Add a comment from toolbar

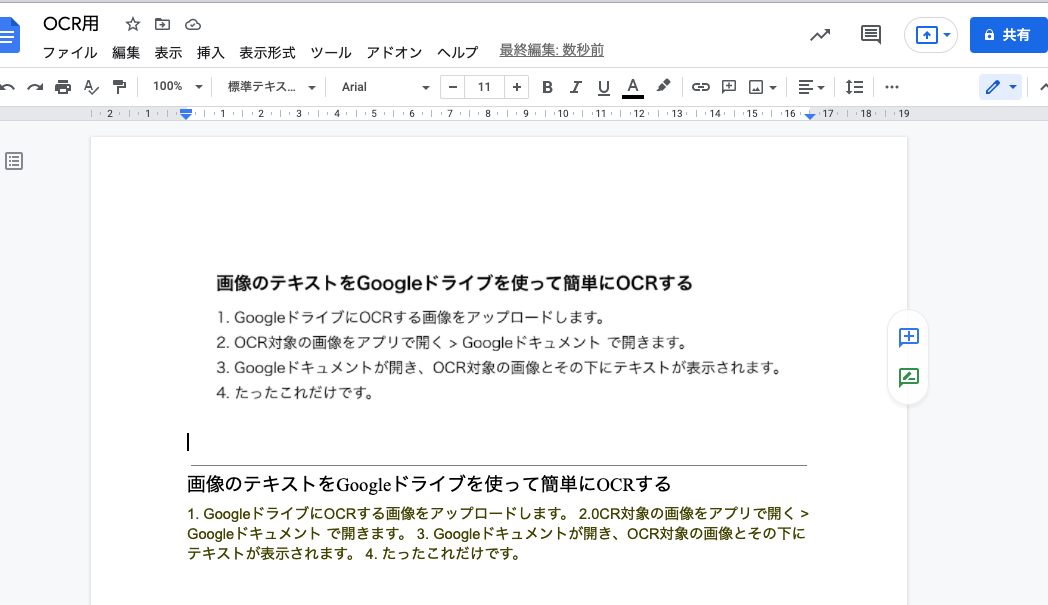729,87
